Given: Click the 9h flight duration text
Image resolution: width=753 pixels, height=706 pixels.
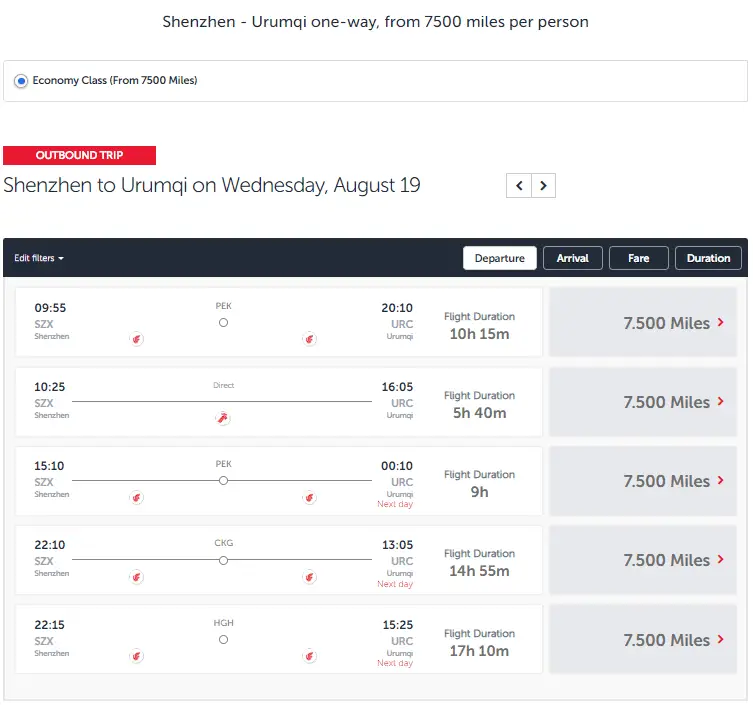Looking at the screenshot, I should [479, 492].
